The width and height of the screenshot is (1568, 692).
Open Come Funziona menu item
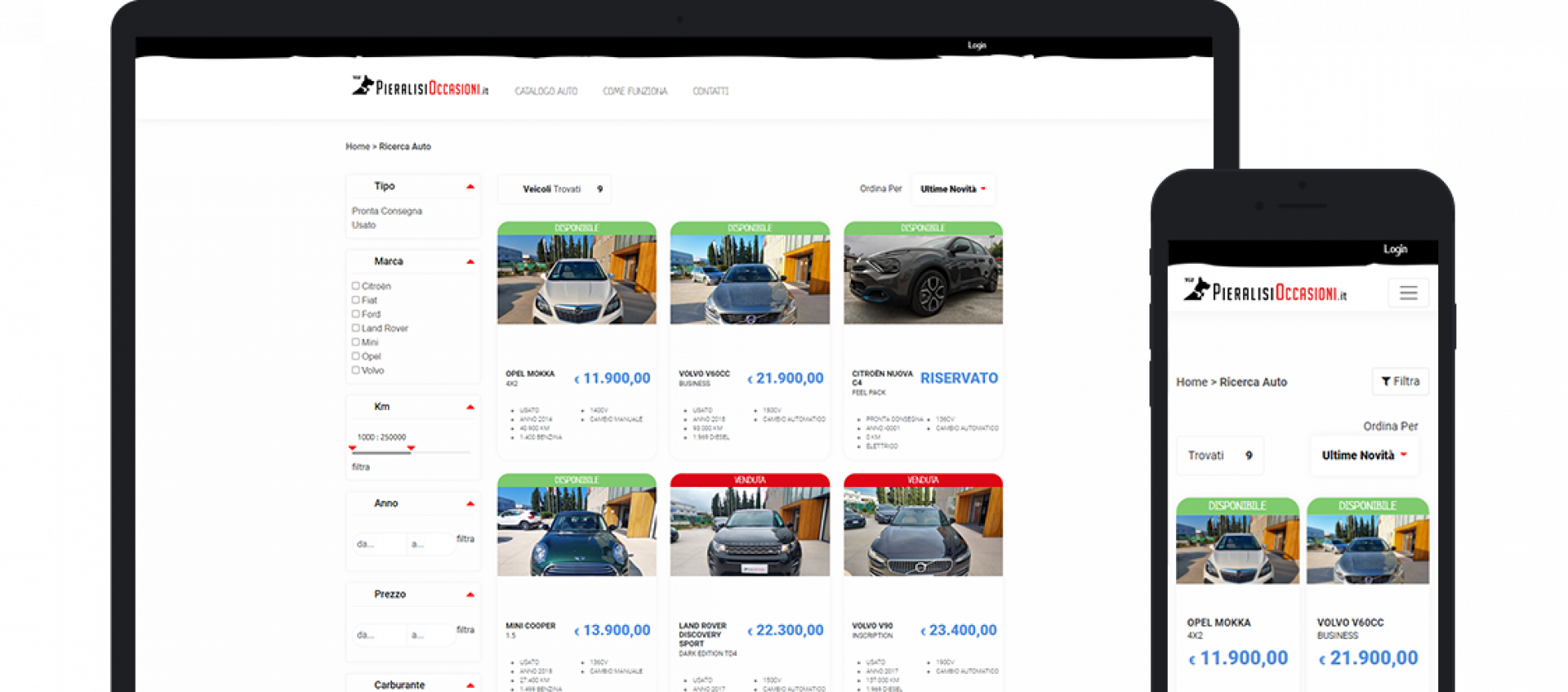(635, 91)
